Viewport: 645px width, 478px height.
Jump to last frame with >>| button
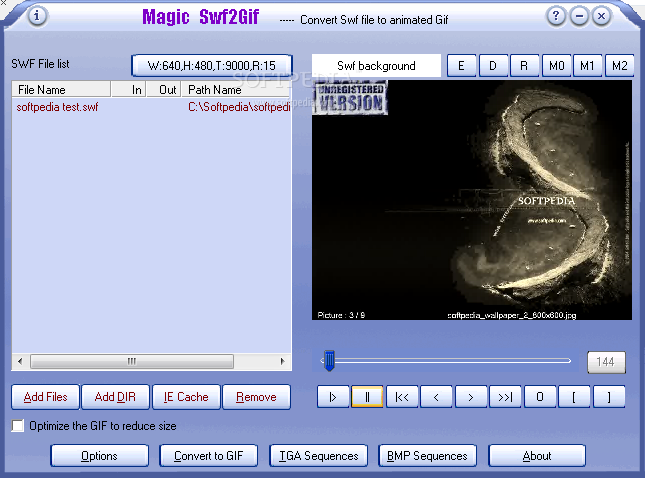pyautogui.click(x=506, y=397)
